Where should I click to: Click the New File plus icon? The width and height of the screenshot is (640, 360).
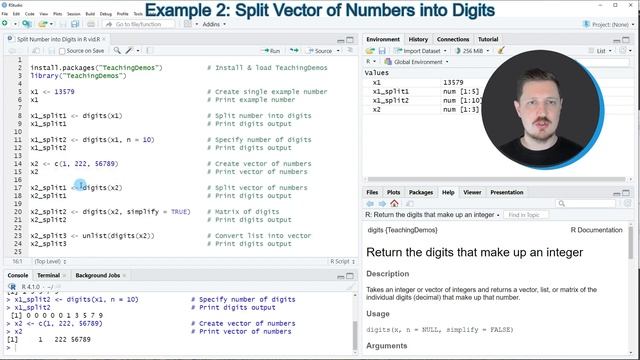[x=5, y=24]
